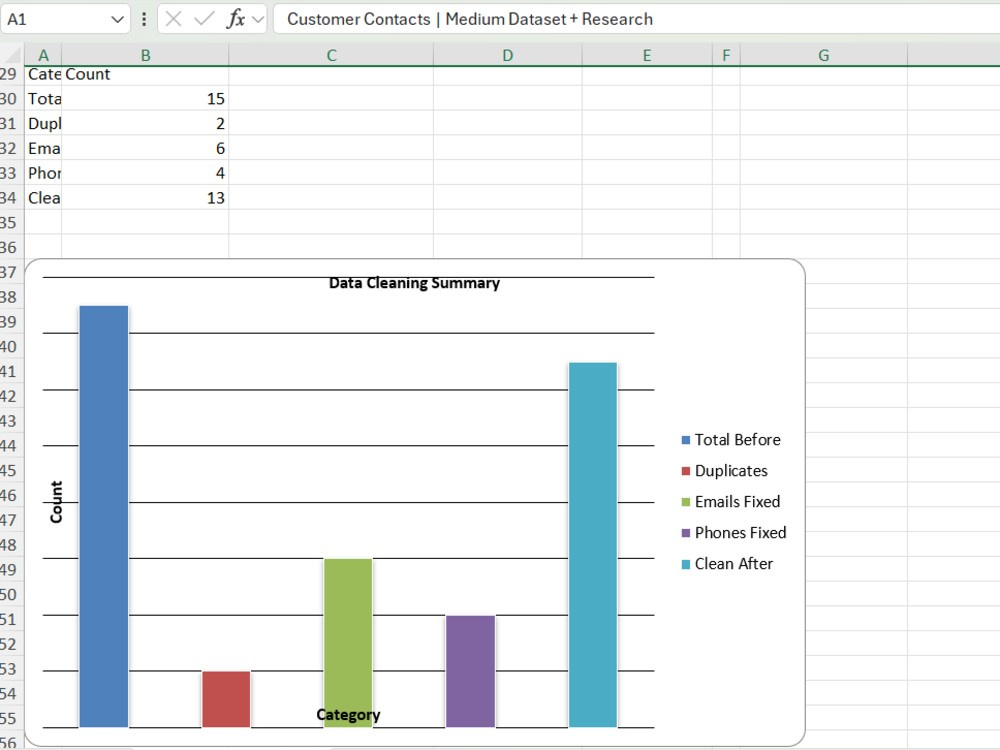The width and height of the screenshot is (1000, 750).
Task: Click the truncated Dupl cell in column A
Action: pos(43,123)
